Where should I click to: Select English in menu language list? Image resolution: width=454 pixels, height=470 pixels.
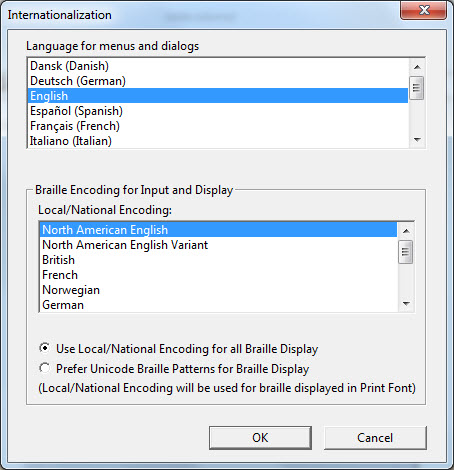(218, 96)
